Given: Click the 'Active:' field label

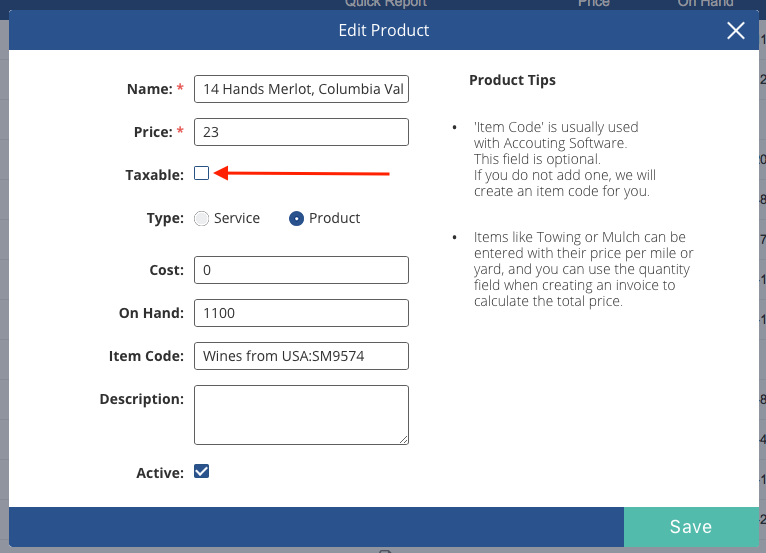Looking at the screenshot, I should (160, 473).
